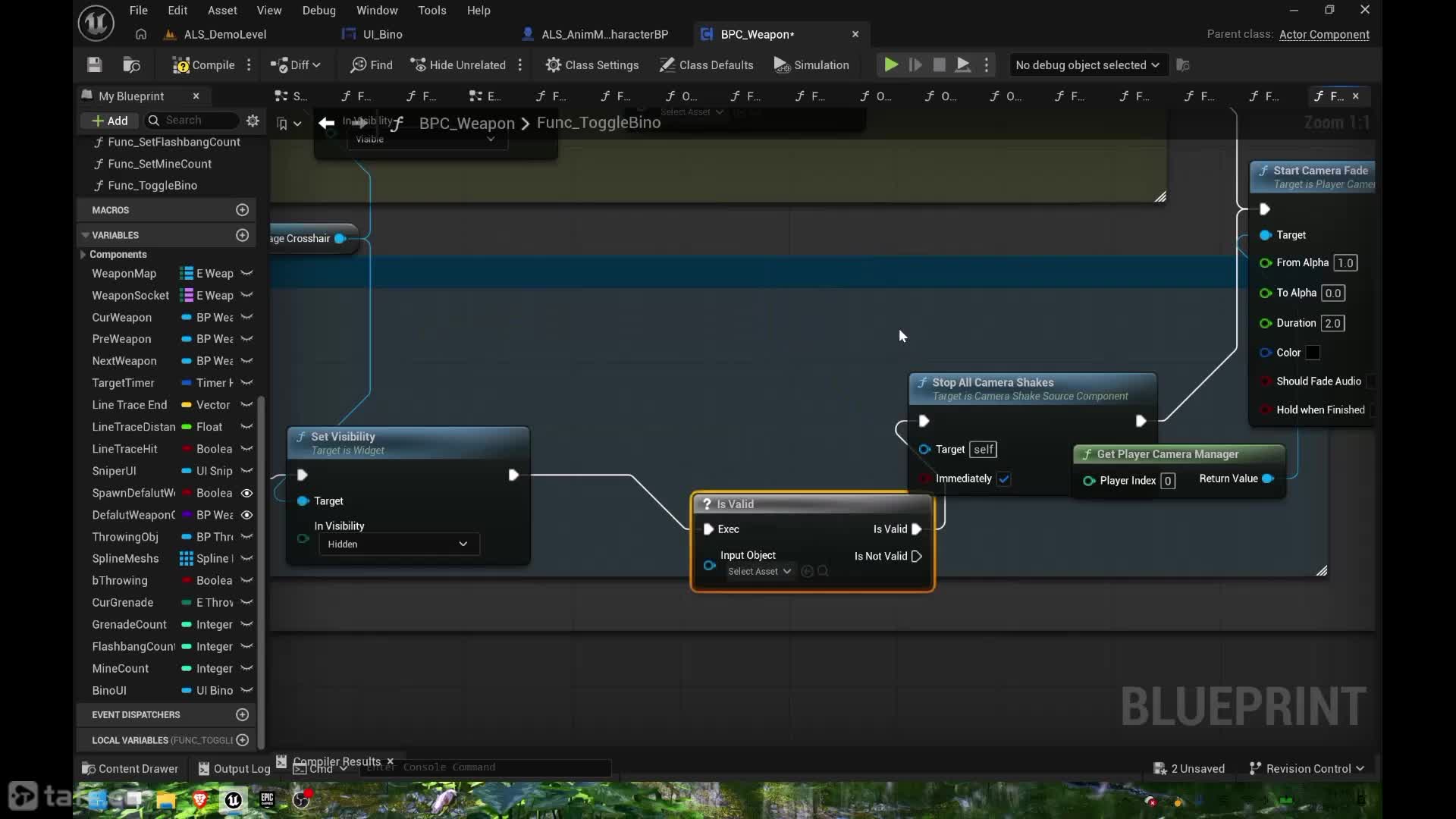Add a new event dispatcher
The width and height of the screenshot is (1456, 819).
click(243, 715)
